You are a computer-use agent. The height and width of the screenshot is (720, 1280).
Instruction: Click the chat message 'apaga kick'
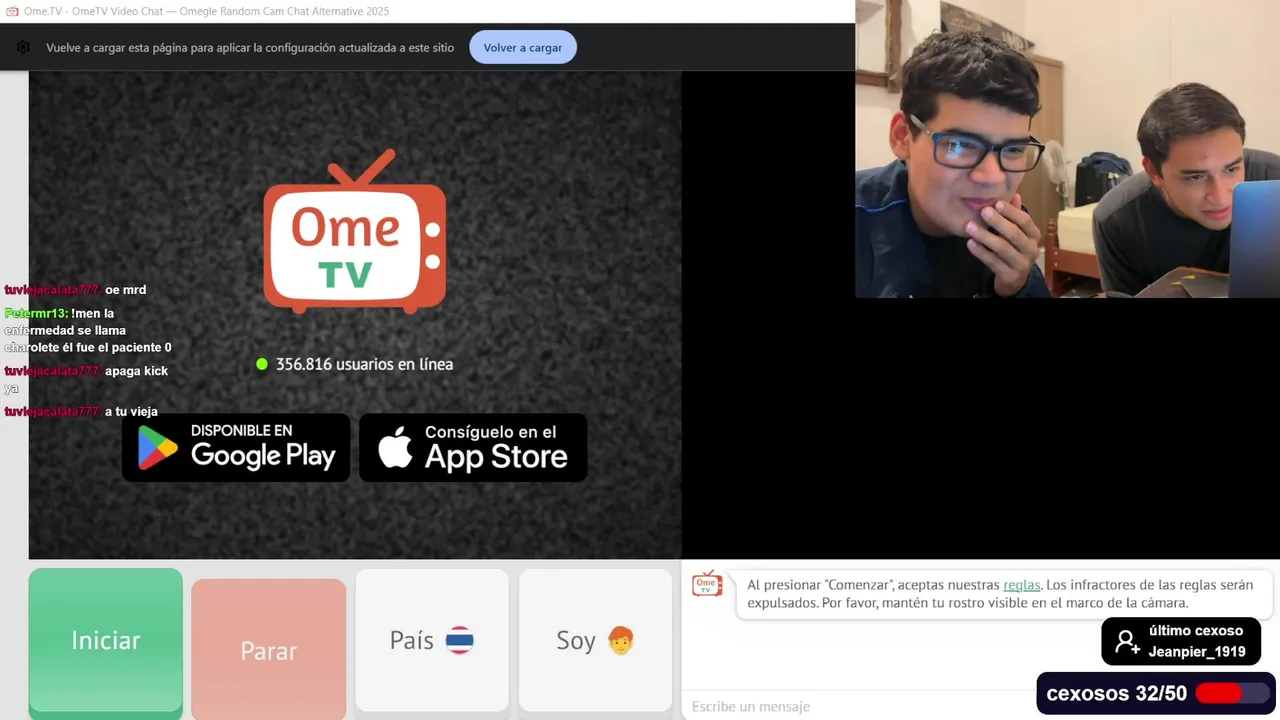[x=136, y=371]
